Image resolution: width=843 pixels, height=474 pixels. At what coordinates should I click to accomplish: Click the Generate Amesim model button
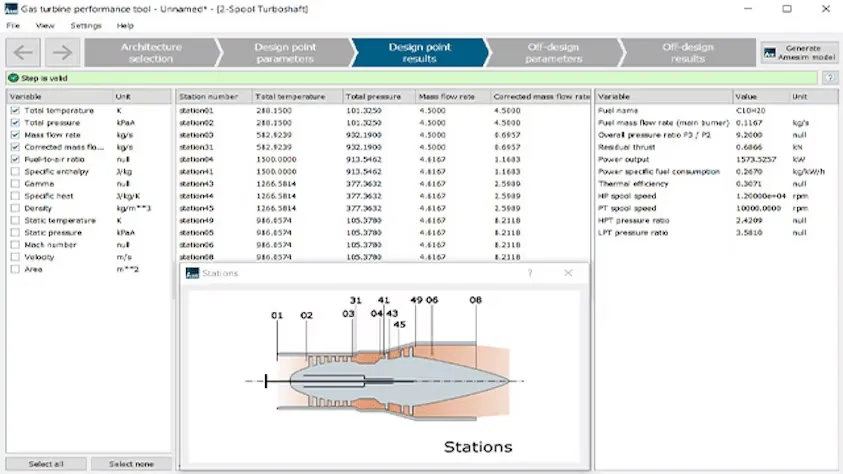click(x=798, y=53)
